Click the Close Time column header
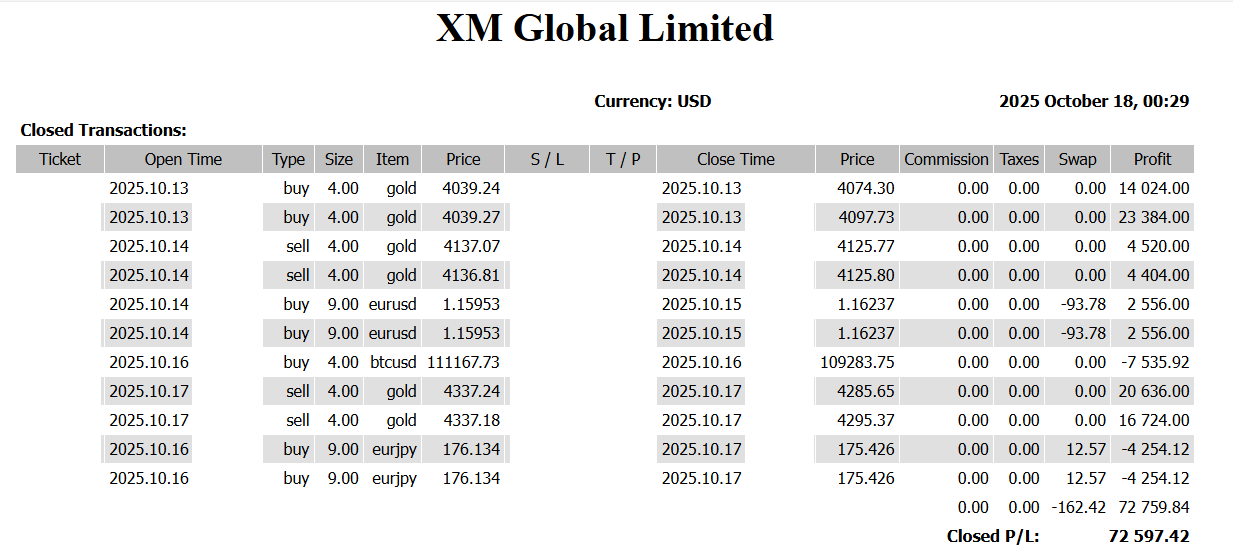1233x554 pixels. [x=735, y=159]
